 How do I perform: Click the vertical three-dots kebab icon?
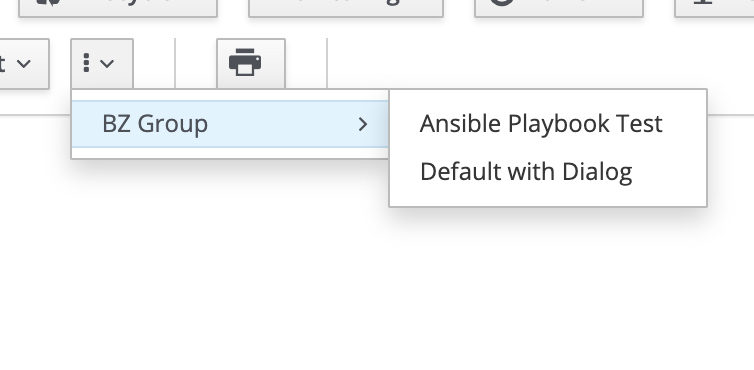click(87, 63)
